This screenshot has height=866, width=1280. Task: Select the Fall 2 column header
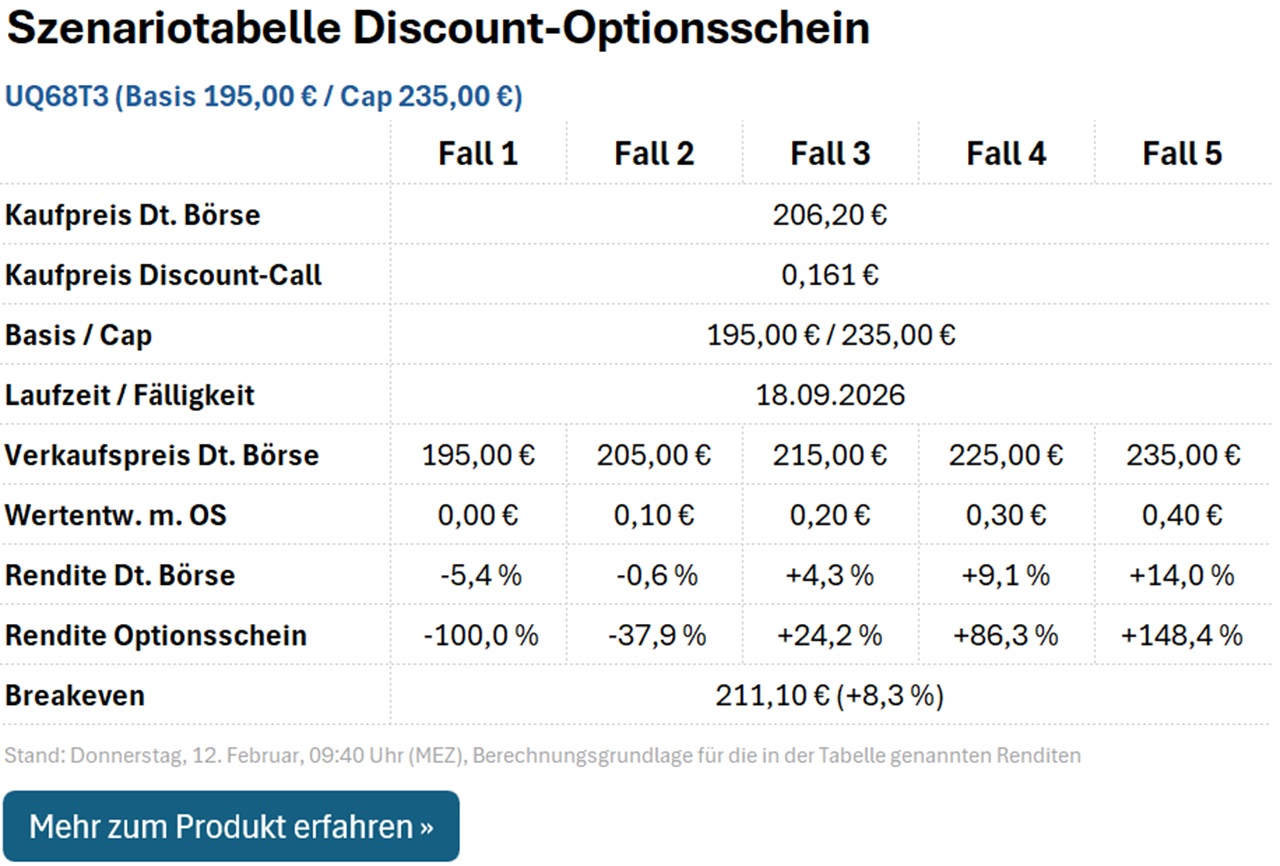(x=654, y=152)
